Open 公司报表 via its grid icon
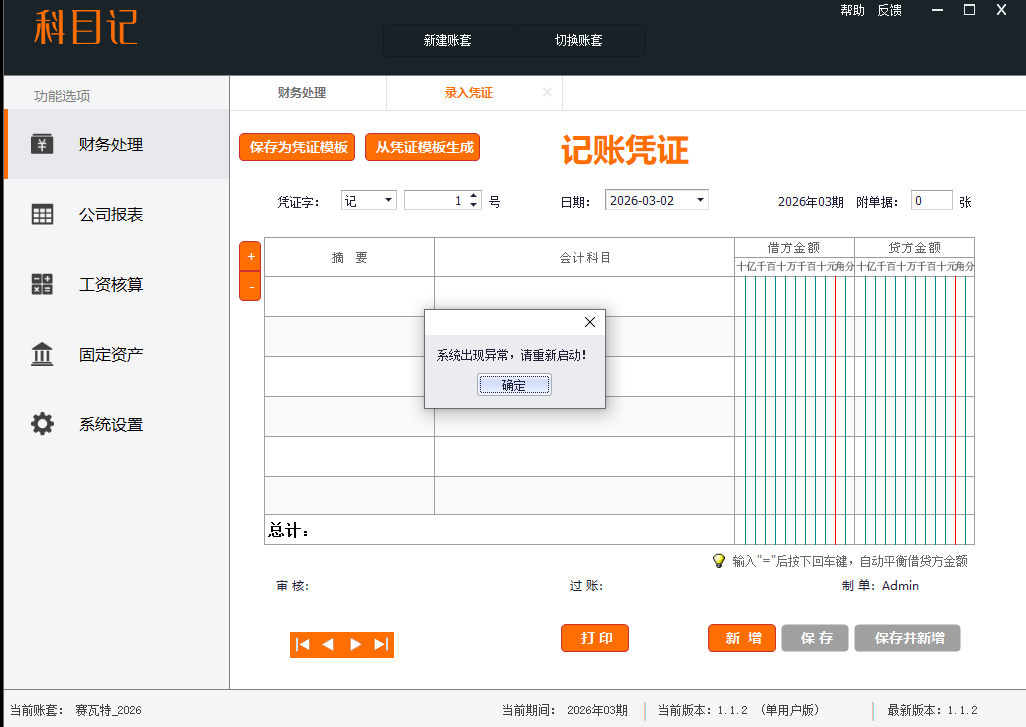 [42, 215]
